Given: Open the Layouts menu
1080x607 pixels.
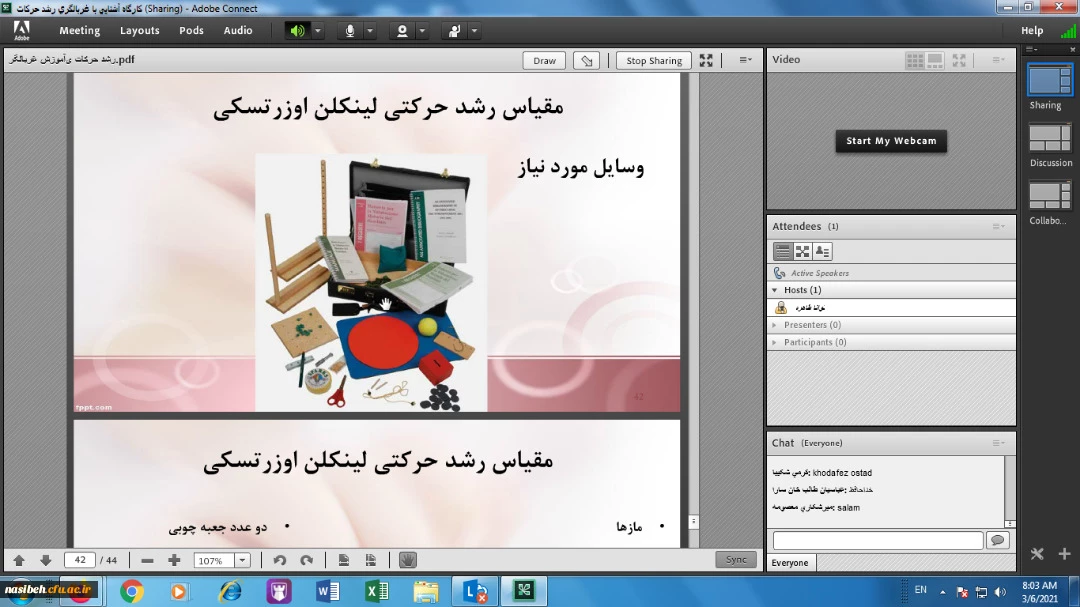Looking at the screenshot, I should coord(139,31).
